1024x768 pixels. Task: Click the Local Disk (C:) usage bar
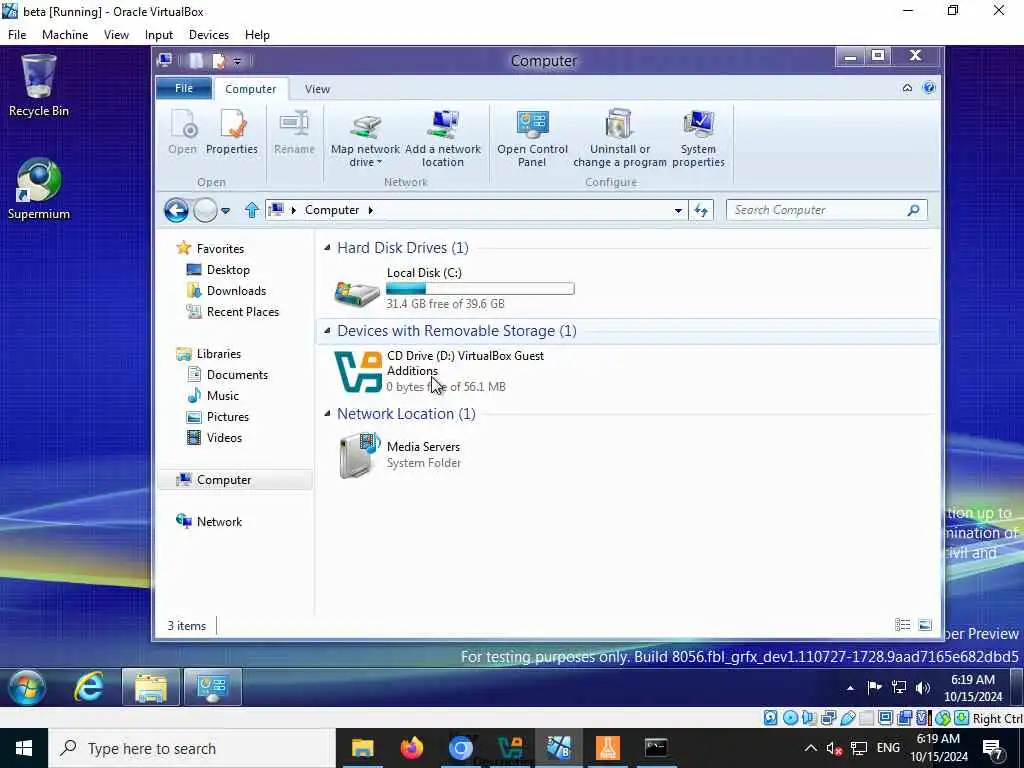coord(480,288)
